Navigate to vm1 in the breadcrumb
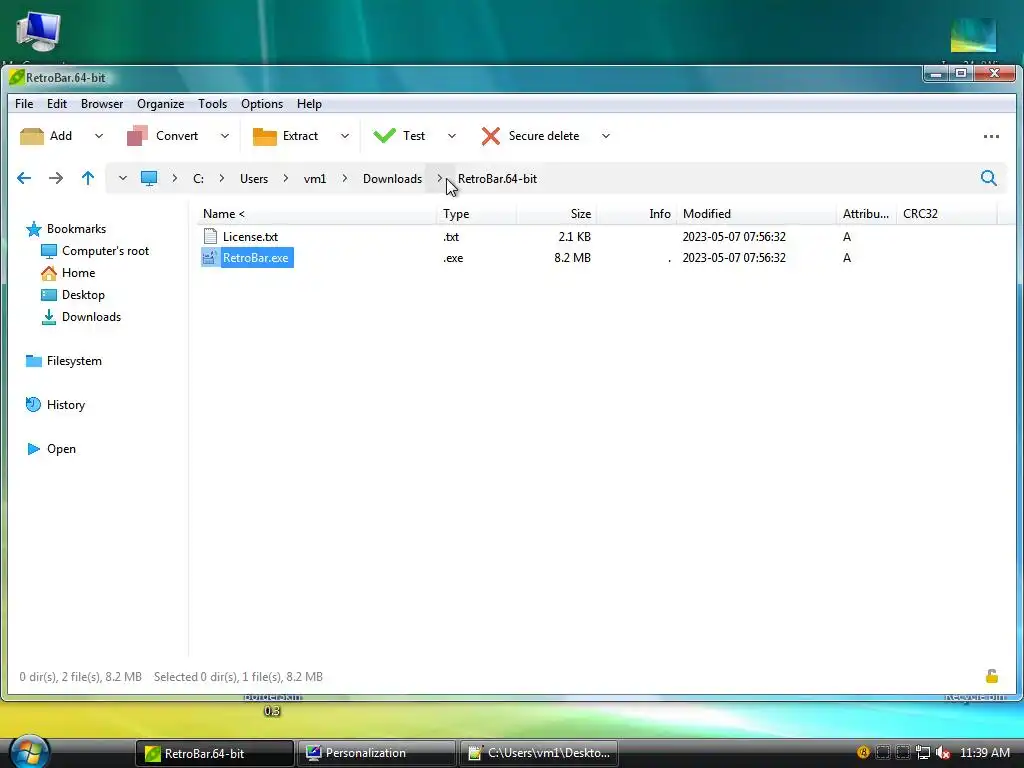Screen dimensions: 1024x768 pyautogui.click(x=315, y=179)
